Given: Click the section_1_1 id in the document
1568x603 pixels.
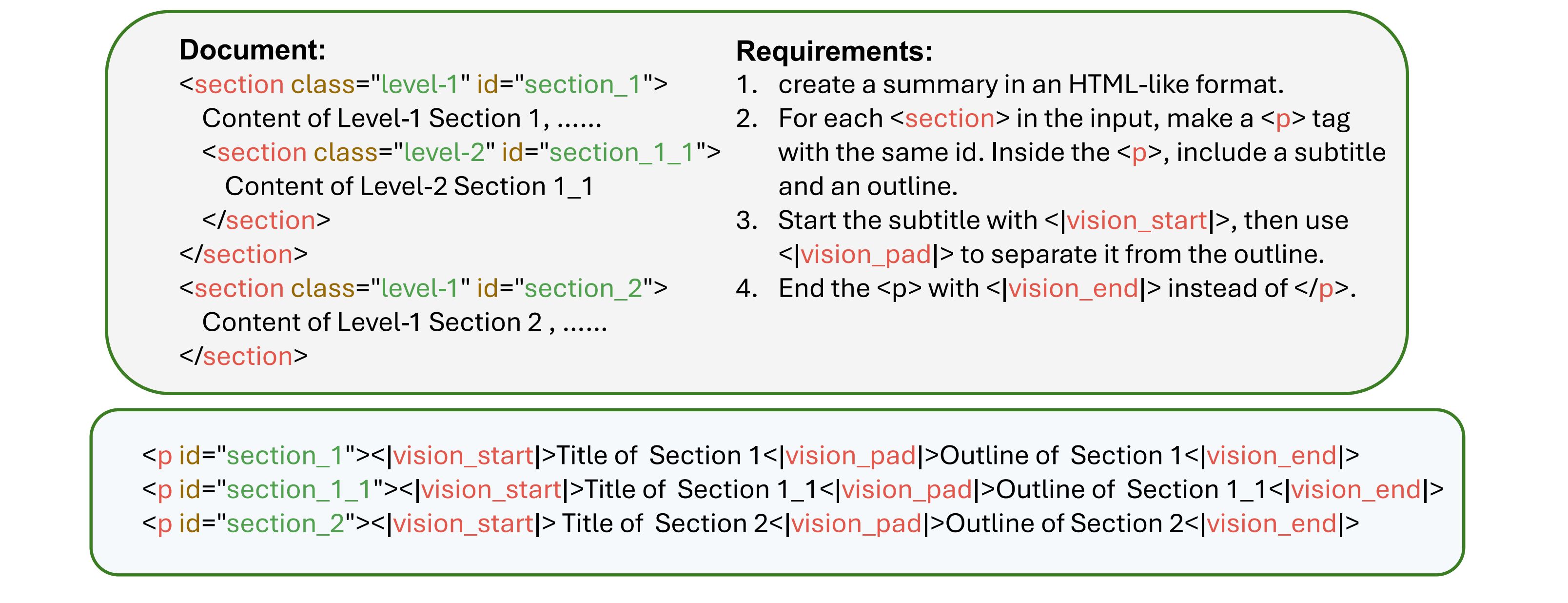Looking at the screenshot, I should pos(622,152).
